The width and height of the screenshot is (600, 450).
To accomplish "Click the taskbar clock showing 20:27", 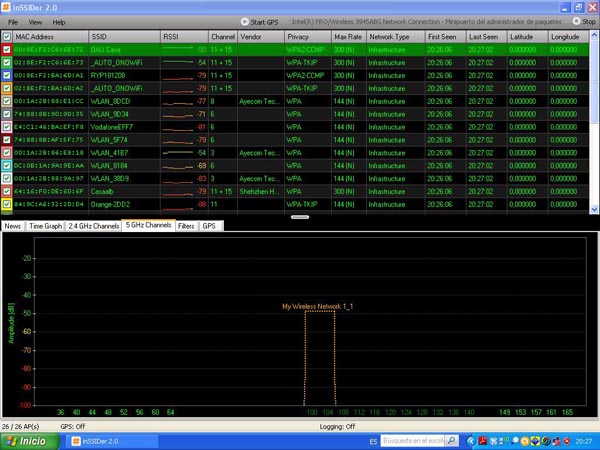I will (x=584, y=442).
